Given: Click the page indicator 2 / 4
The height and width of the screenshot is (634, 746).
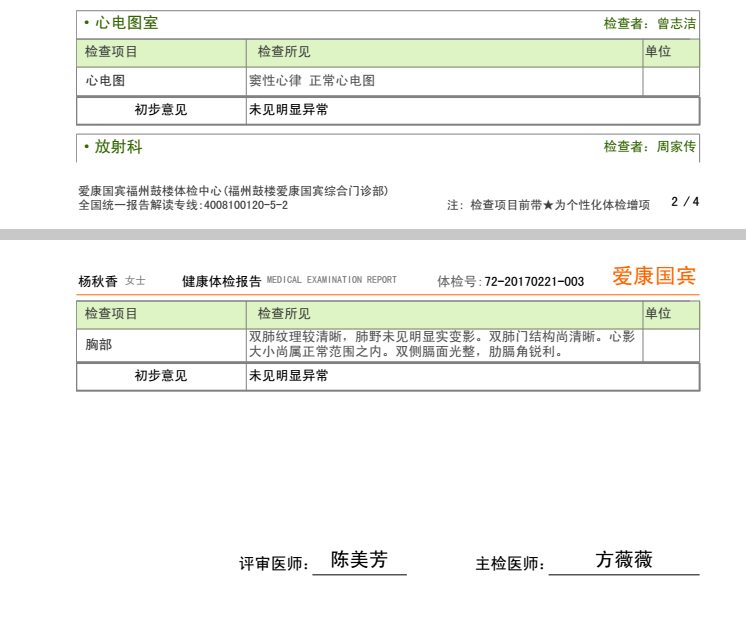Looking at the screenshot, I should click(685, 202).
